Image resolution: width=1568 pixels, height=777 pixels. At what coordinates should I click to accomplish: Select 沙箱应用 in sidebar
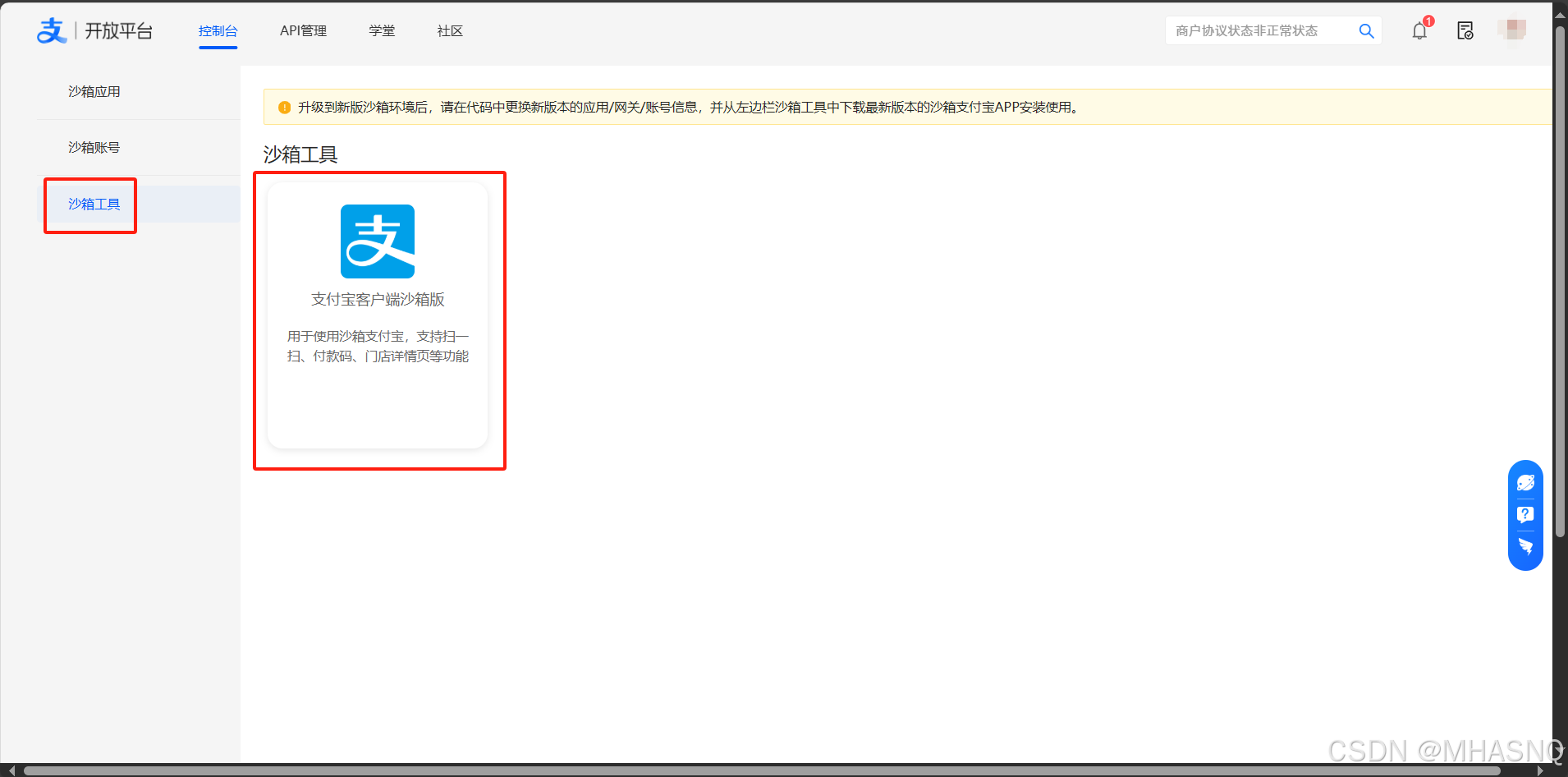[94, 91]
